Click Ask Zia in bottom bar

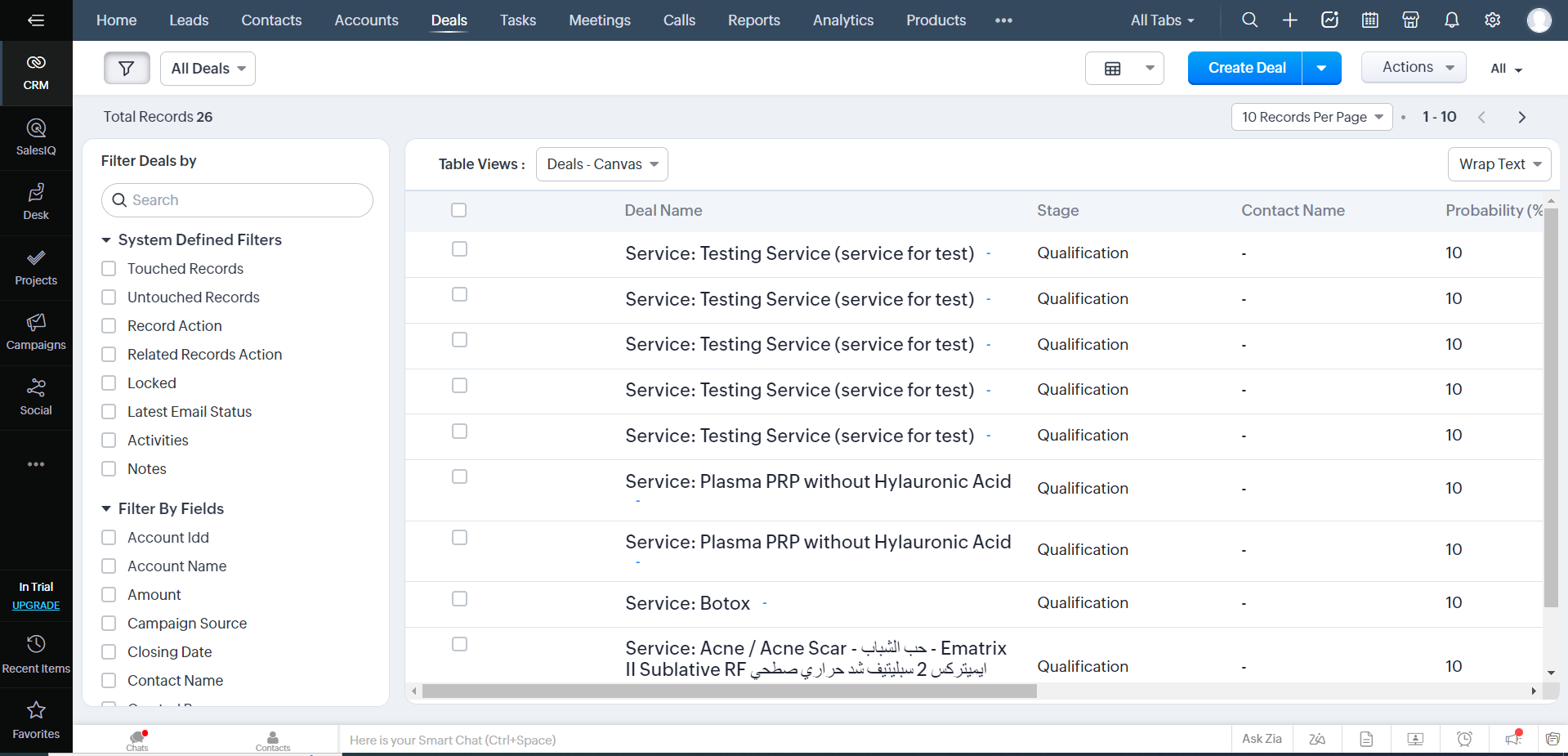pos(1262,739)
